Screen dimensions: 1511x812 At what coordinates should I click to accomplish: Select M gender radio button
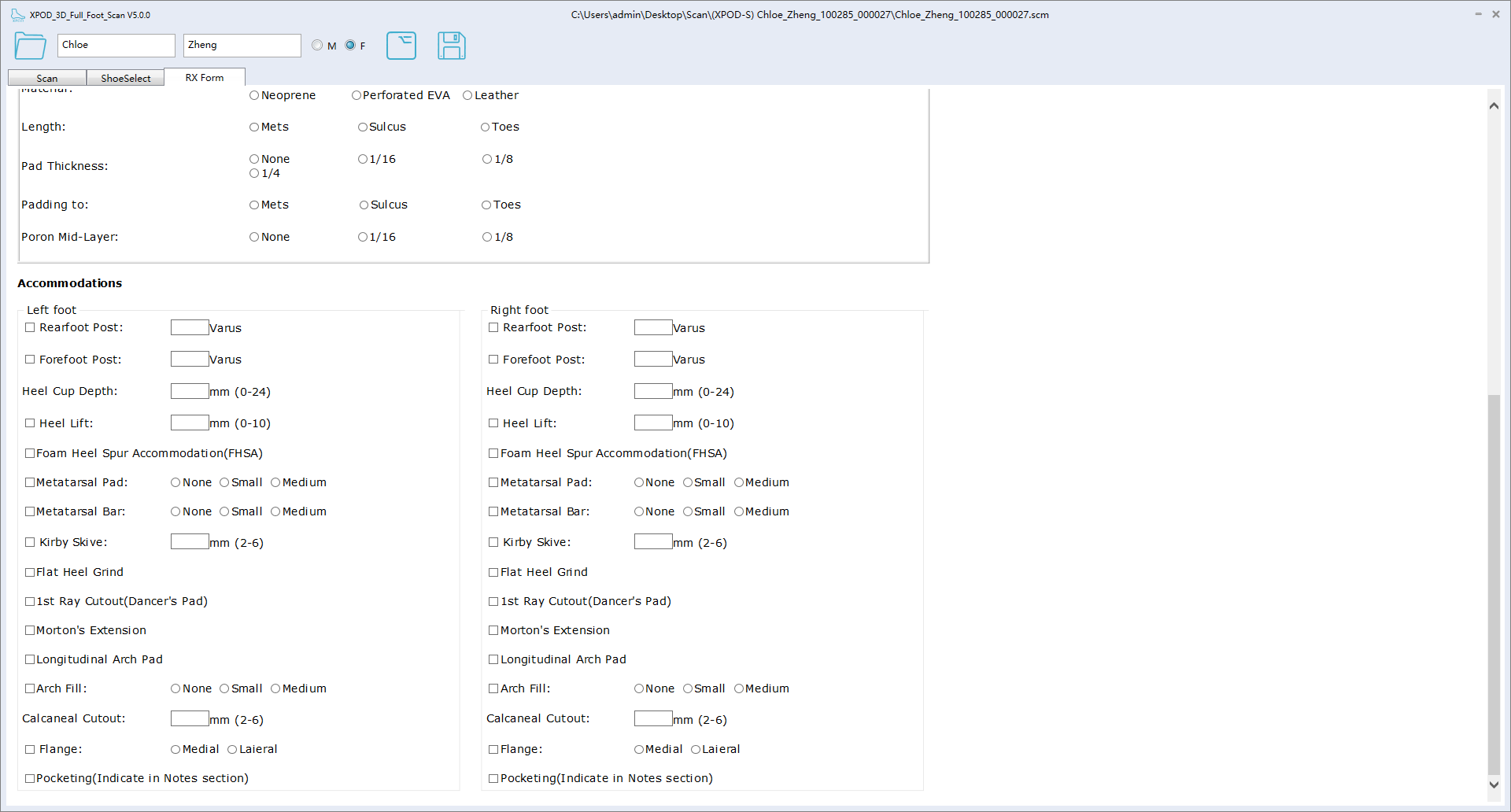pos(317,46)
